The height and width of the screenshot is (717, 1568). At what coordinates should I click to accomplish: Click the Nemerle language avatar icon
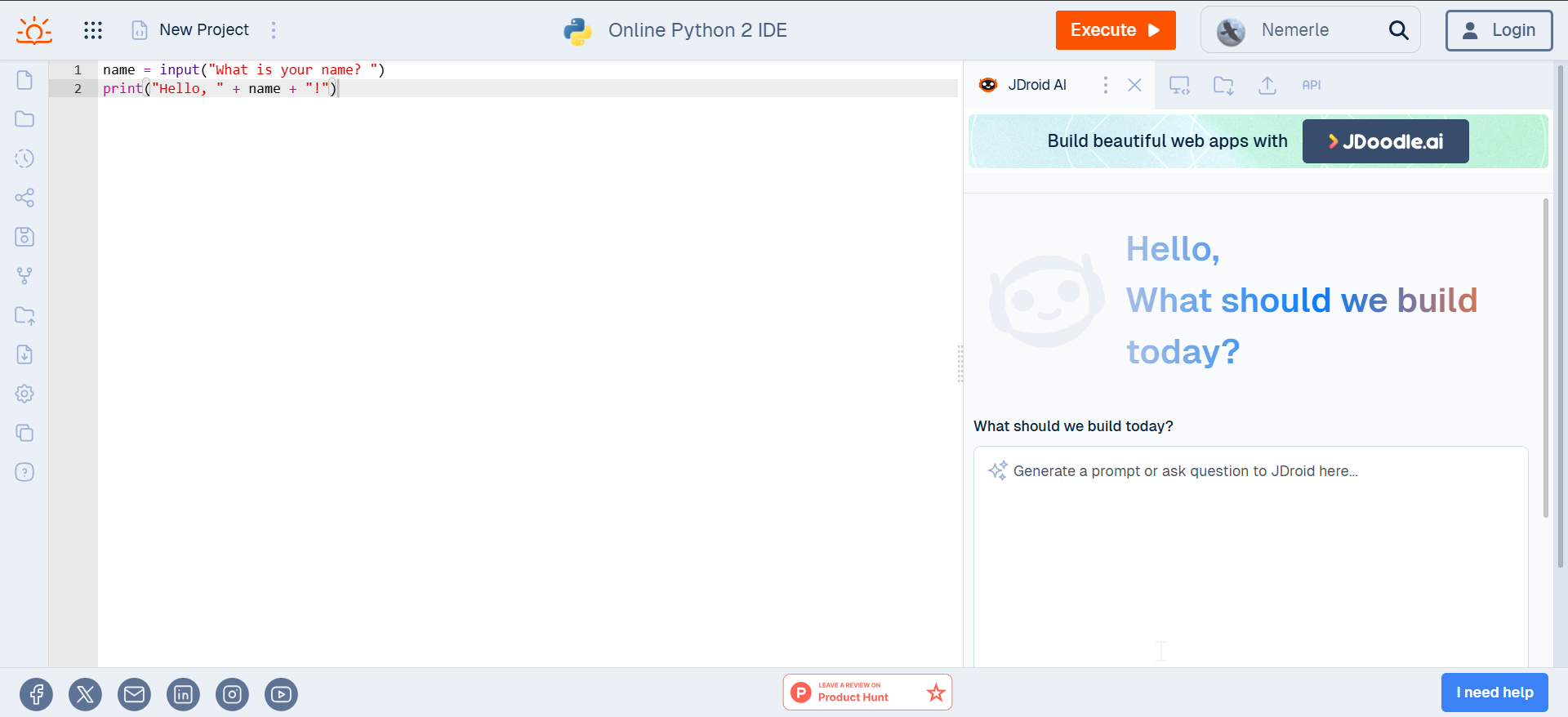click(x=1231, y=31)
